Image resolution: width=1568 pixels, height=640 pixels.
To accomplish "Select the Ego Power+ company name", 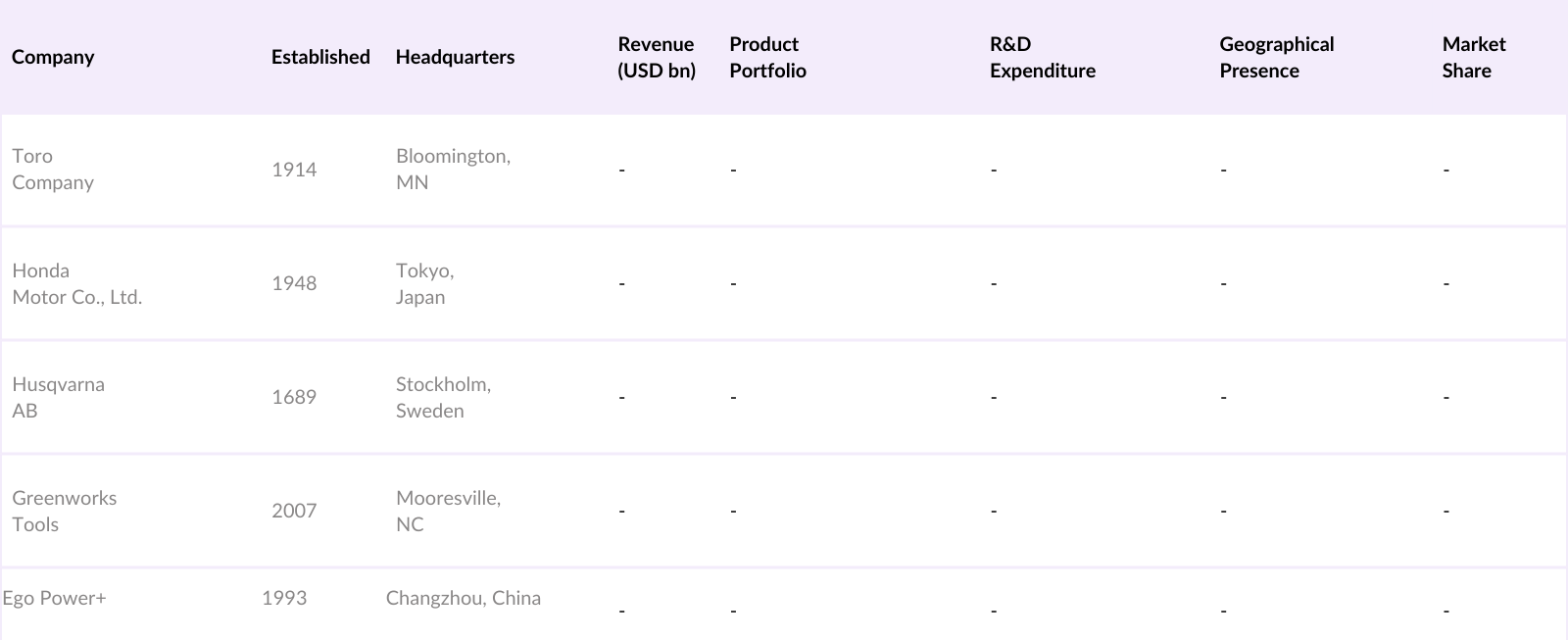I will [x=55, y=598].
